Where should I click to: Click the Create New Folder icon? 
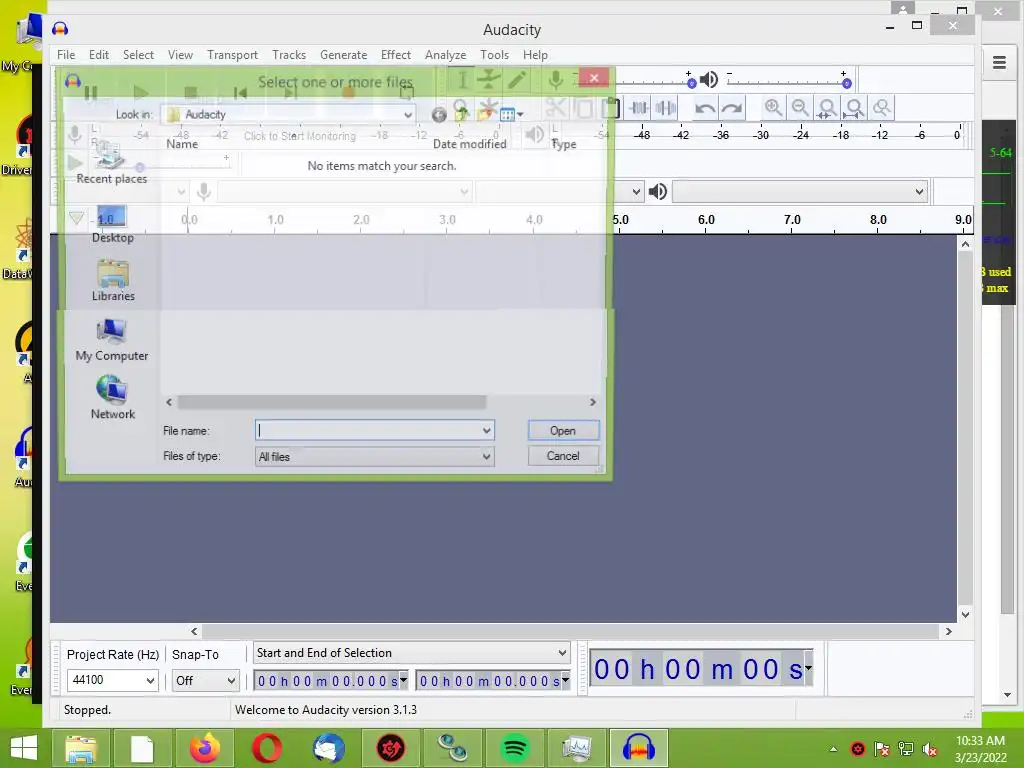click(485, 114)
